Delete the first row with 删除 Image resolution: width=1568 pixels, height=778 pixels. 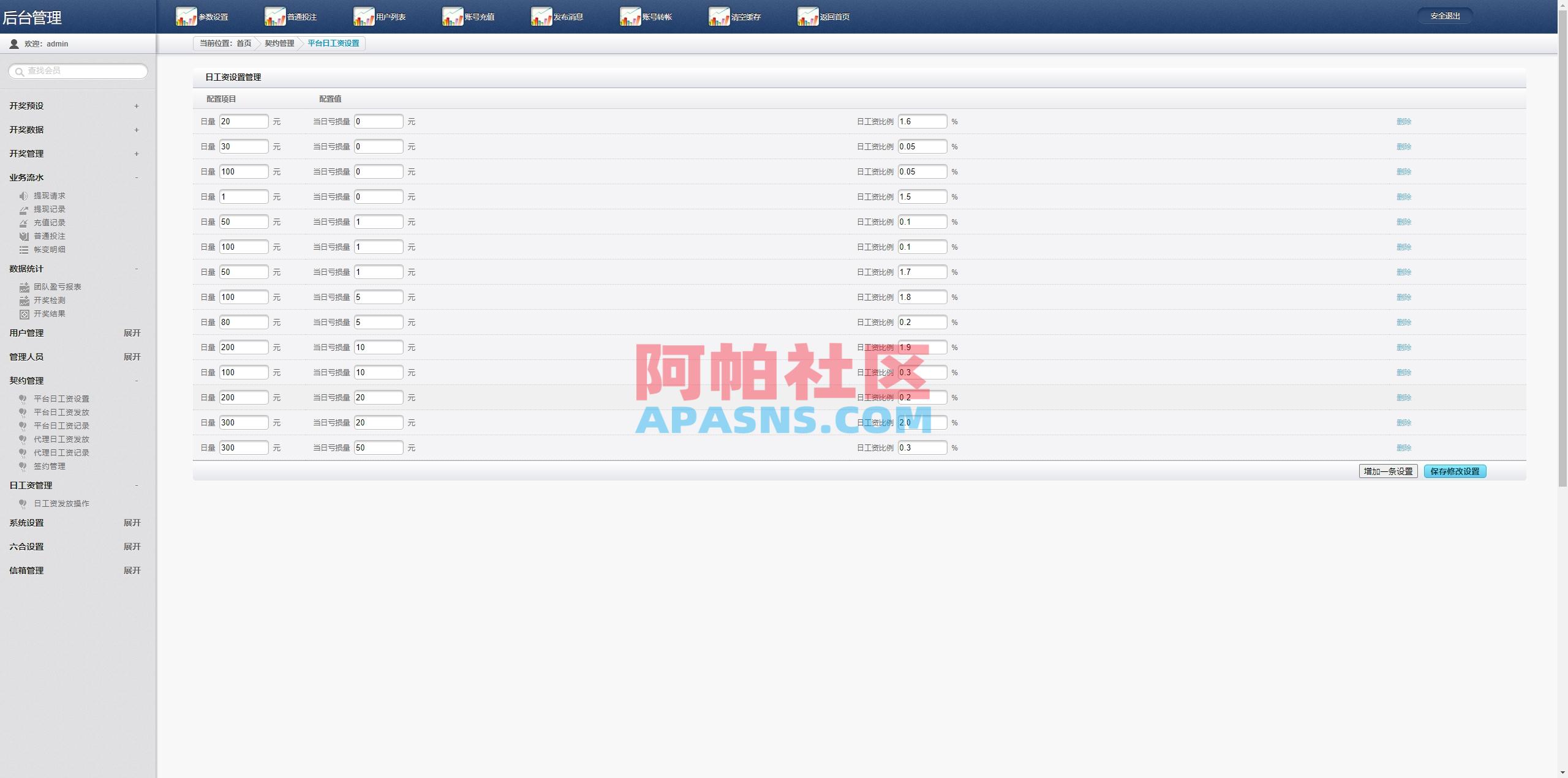click(1403, 122)
